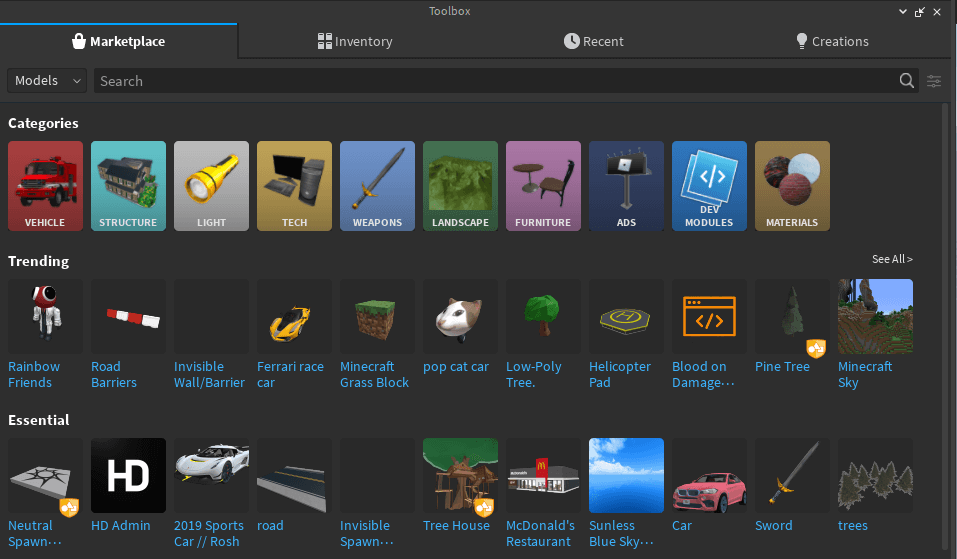Select the Ferrari race car thumbnail

(x=294, y=316)
